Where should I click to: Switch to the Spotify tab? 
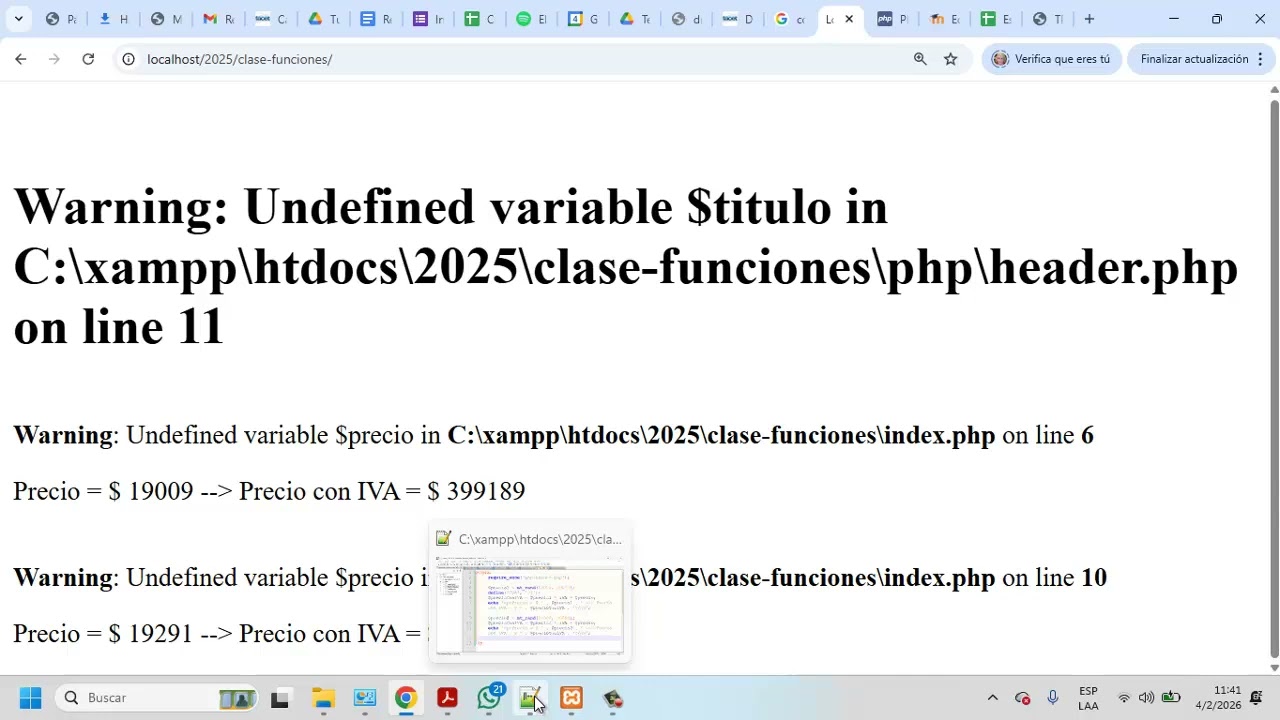coord(531,19)
